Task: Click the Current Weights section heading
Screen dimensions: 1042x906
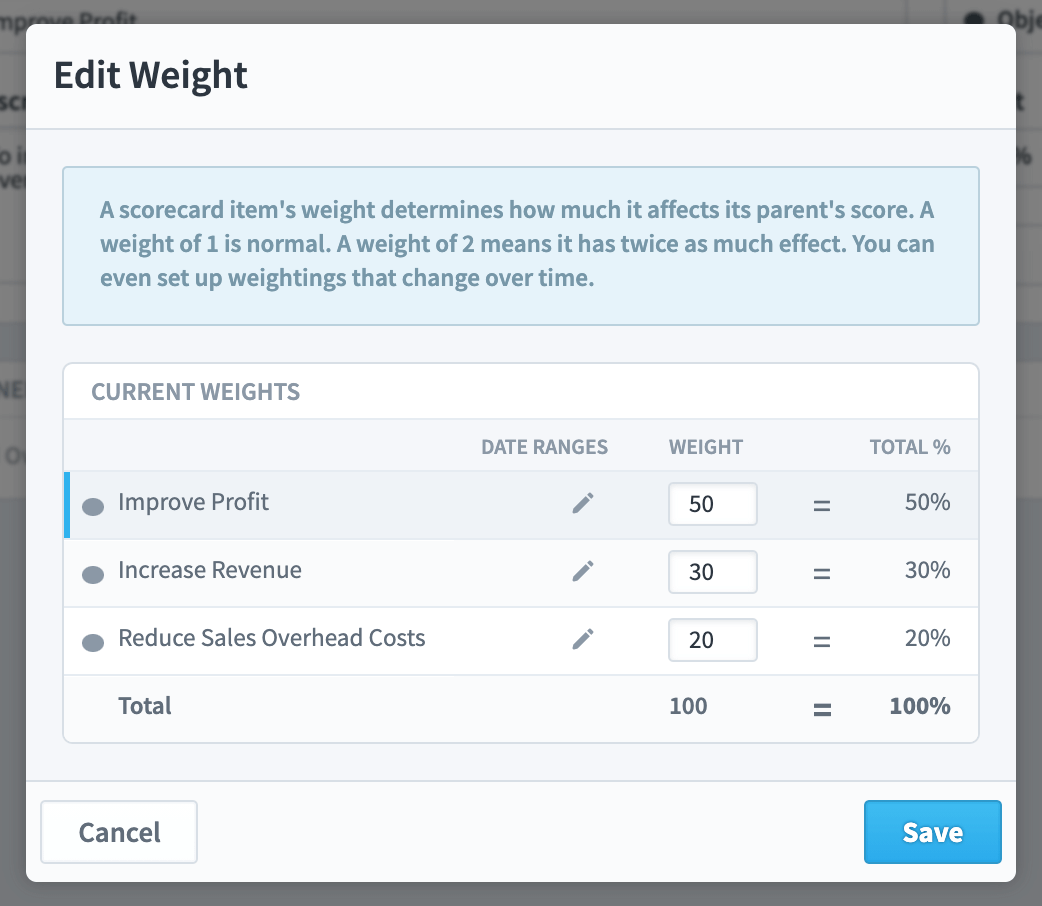Action: coord(195,392)
